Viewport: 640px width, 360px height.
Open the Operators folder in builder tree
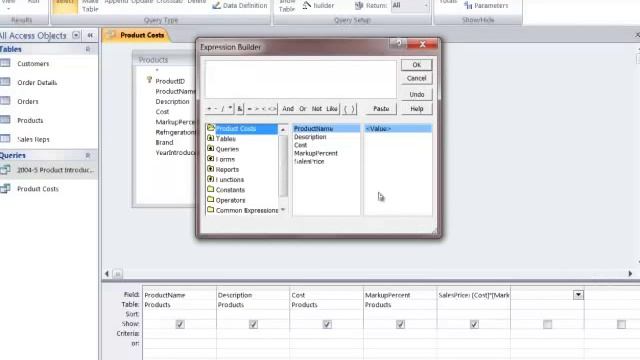tap(226, 200)
